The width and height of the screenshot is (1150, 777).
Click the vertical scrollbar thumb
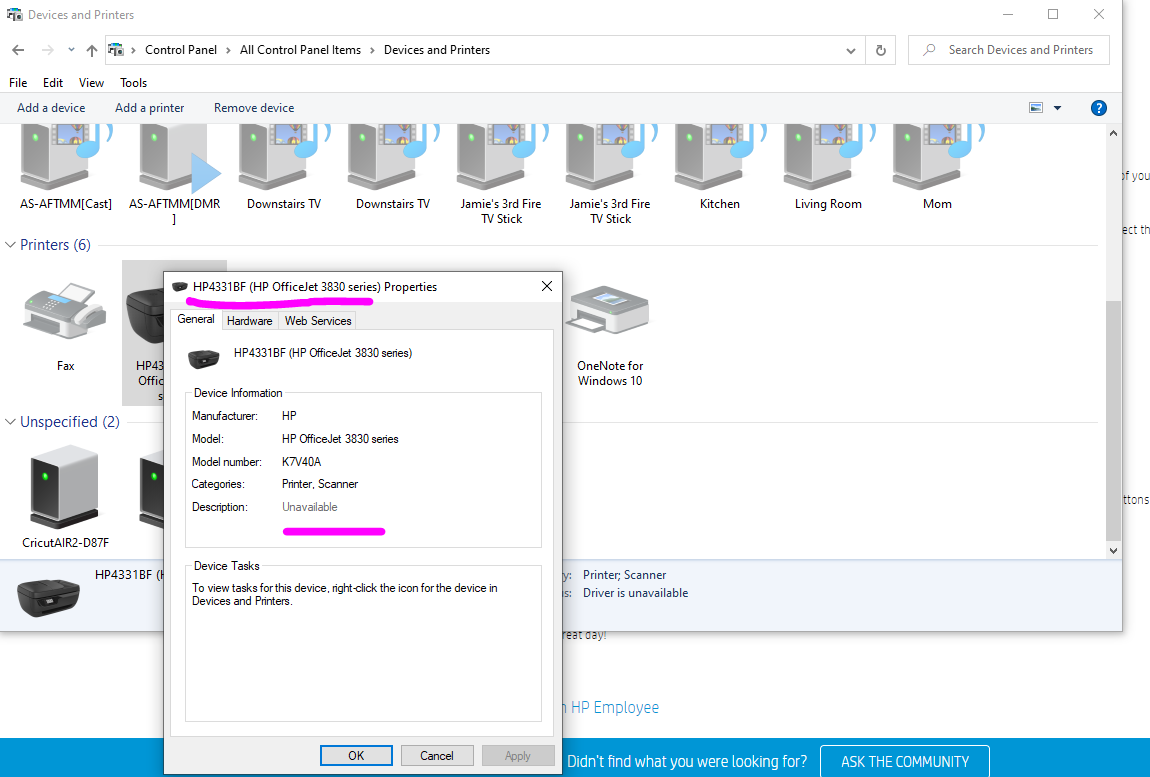pos(1113,420)
